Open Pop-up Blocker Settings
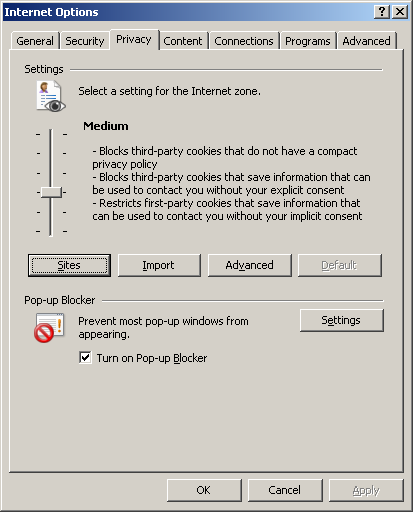Screen dimensions: 413x512 342,320
